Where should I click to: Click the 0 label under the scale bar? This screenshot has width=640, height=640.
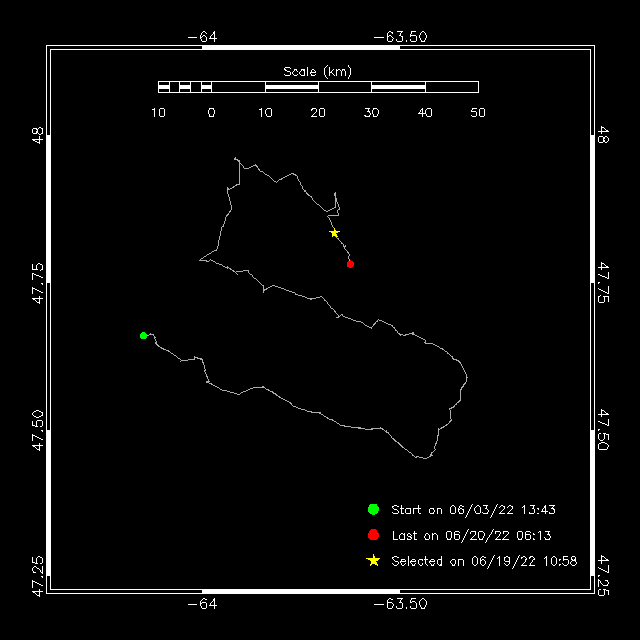pos(211,113)
